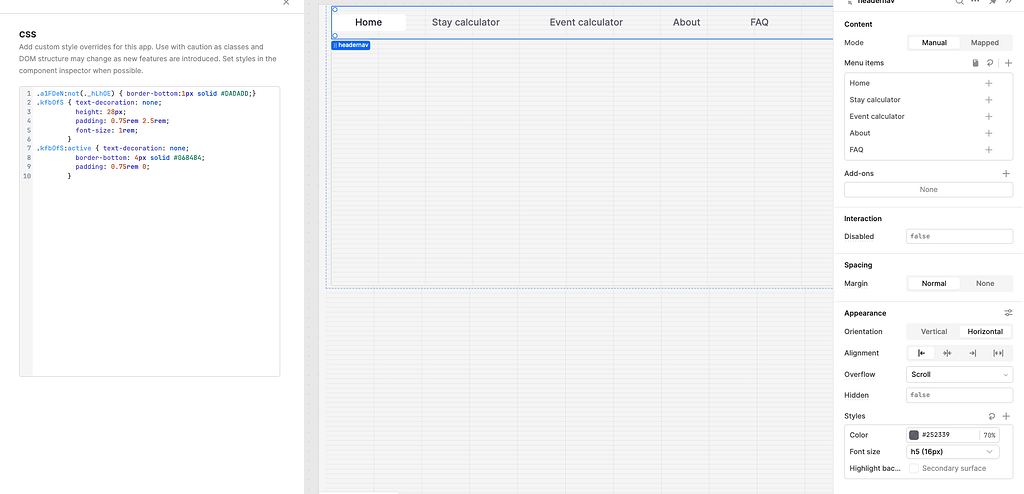Switch orientation to Horizontal
1024x494 pixels.
tap(985, 331)
